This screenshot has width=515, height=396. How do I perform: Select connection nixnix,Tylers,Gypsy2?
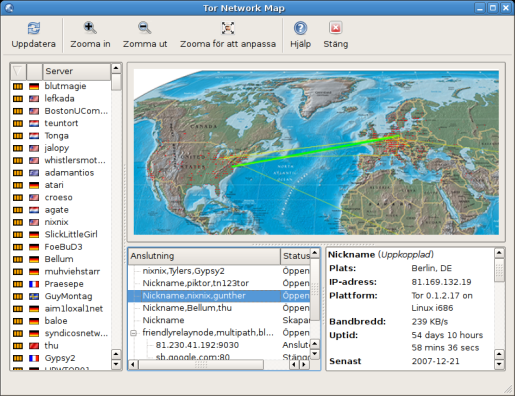coord(219,271)
